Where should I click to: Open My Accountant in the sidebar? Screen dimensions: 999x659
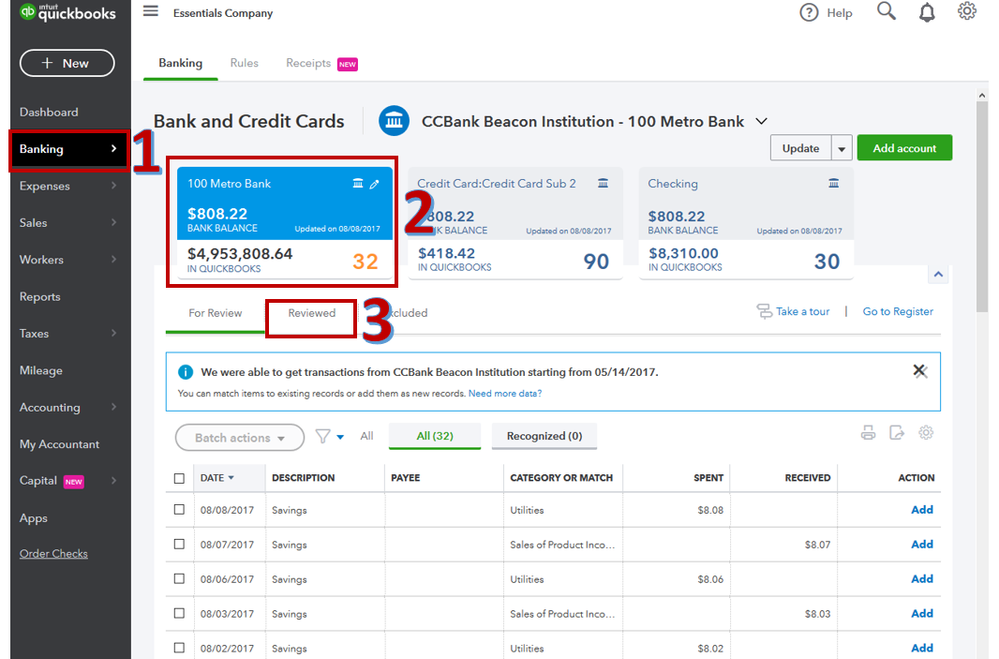59,444
